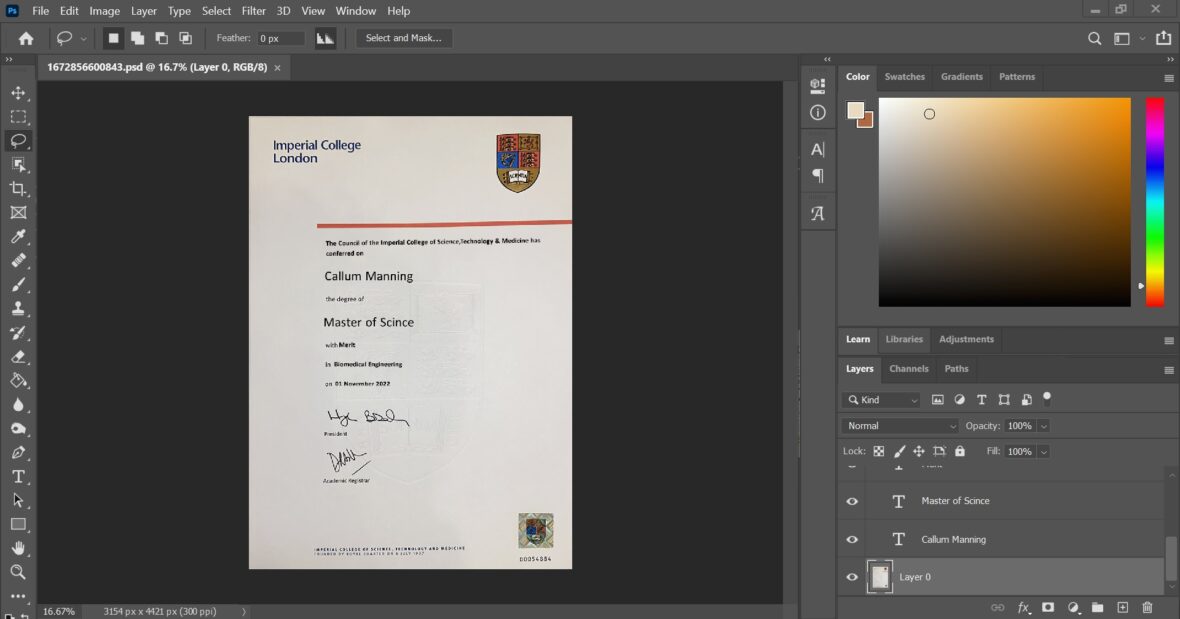Open the Image menu
Image resolution: width=1180 pixels, height=619 pixels.
[x=105, y=11]
